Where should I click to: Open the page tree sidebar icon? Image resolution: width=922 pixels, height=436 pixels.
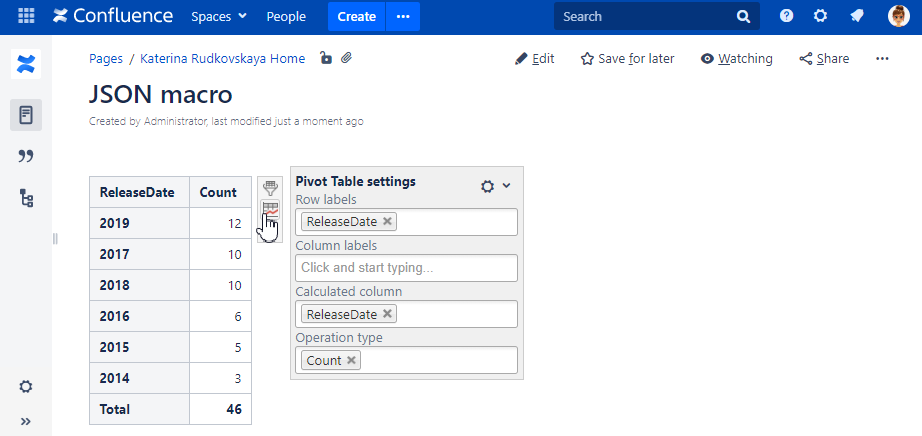click(x=26, y=198)
